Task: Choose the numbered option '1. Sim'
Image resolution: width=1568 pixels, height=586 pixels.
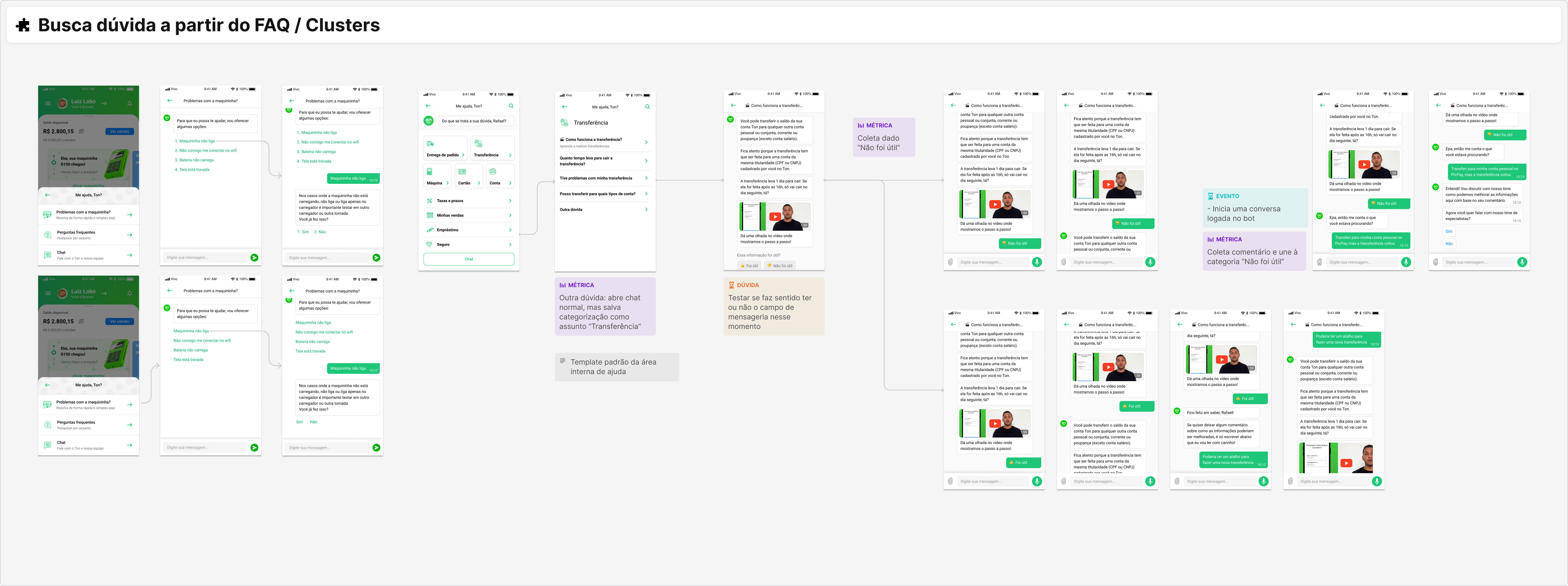Action: [303, 232]
